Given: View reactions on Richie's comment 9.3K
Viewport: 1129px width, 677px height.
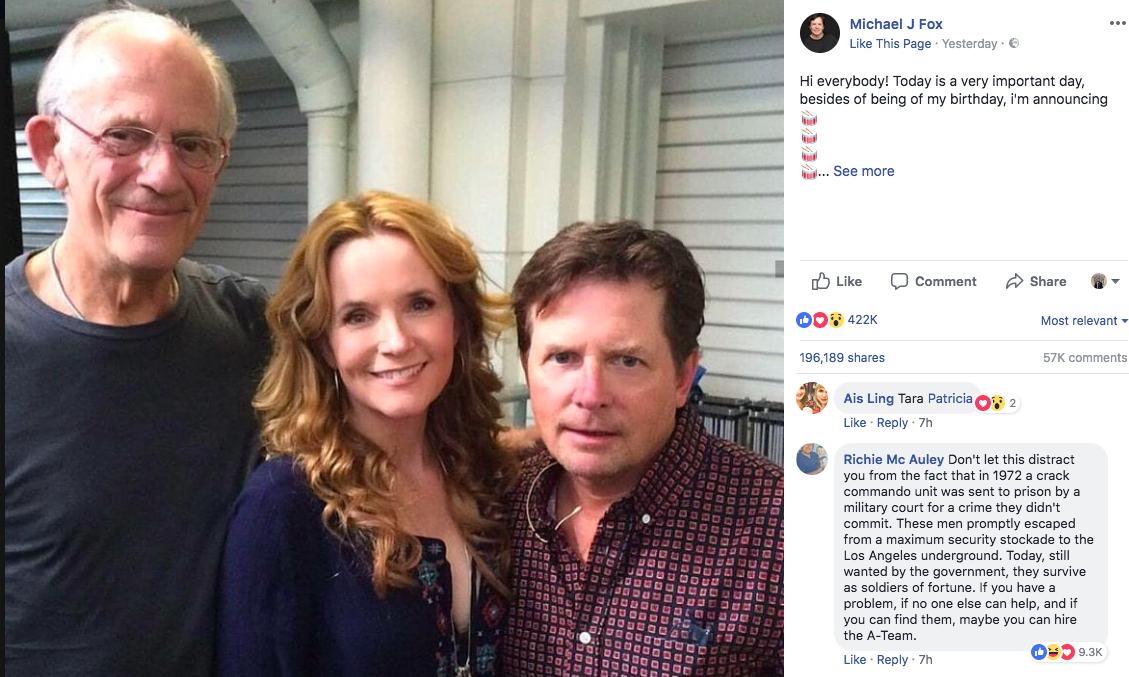Looking at the screenshot, I should click(x=1066, y=652).
